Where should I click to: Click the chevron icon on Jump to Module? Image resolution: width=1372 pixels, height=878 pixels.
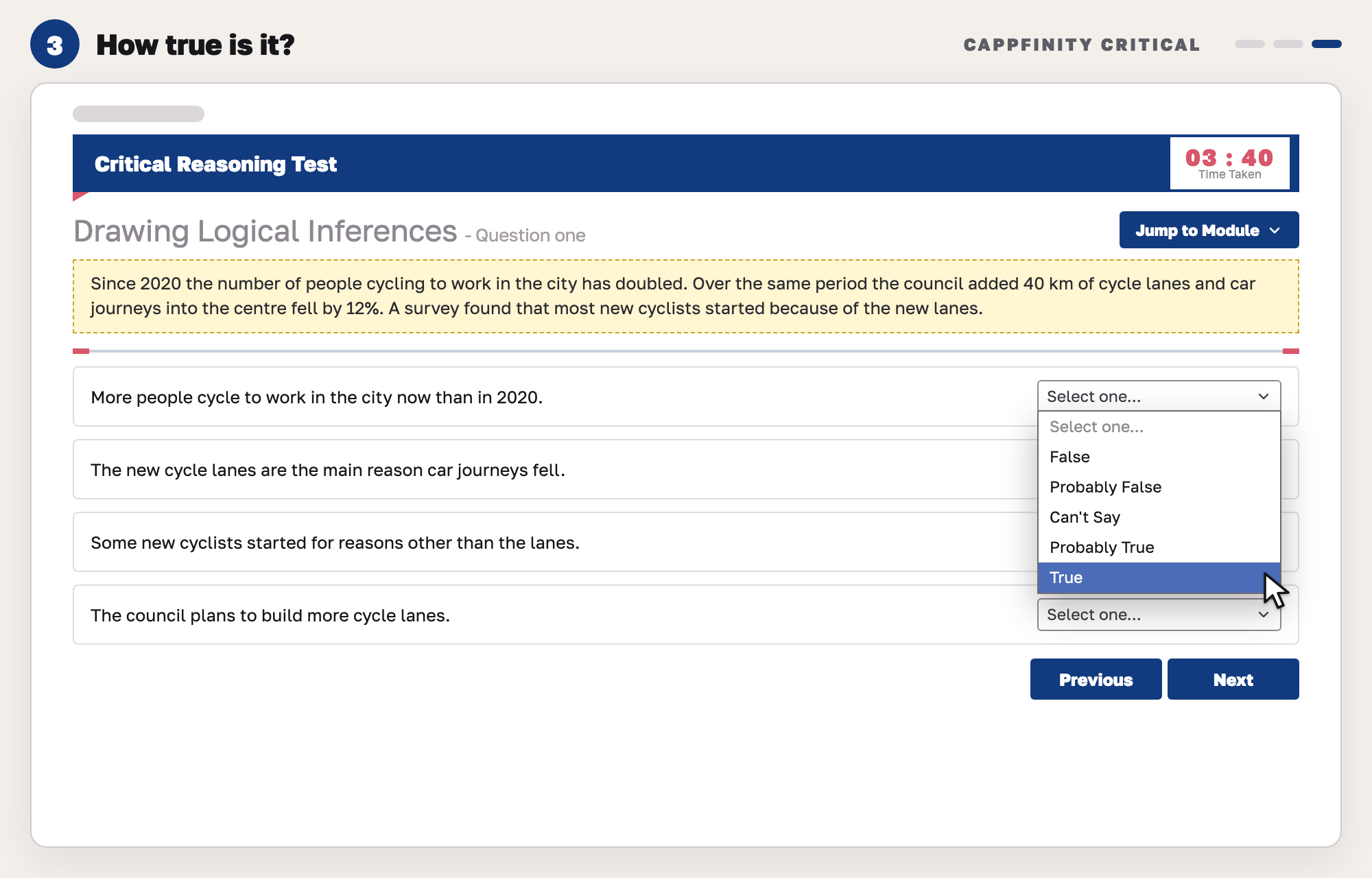[x=1275, y=230]
